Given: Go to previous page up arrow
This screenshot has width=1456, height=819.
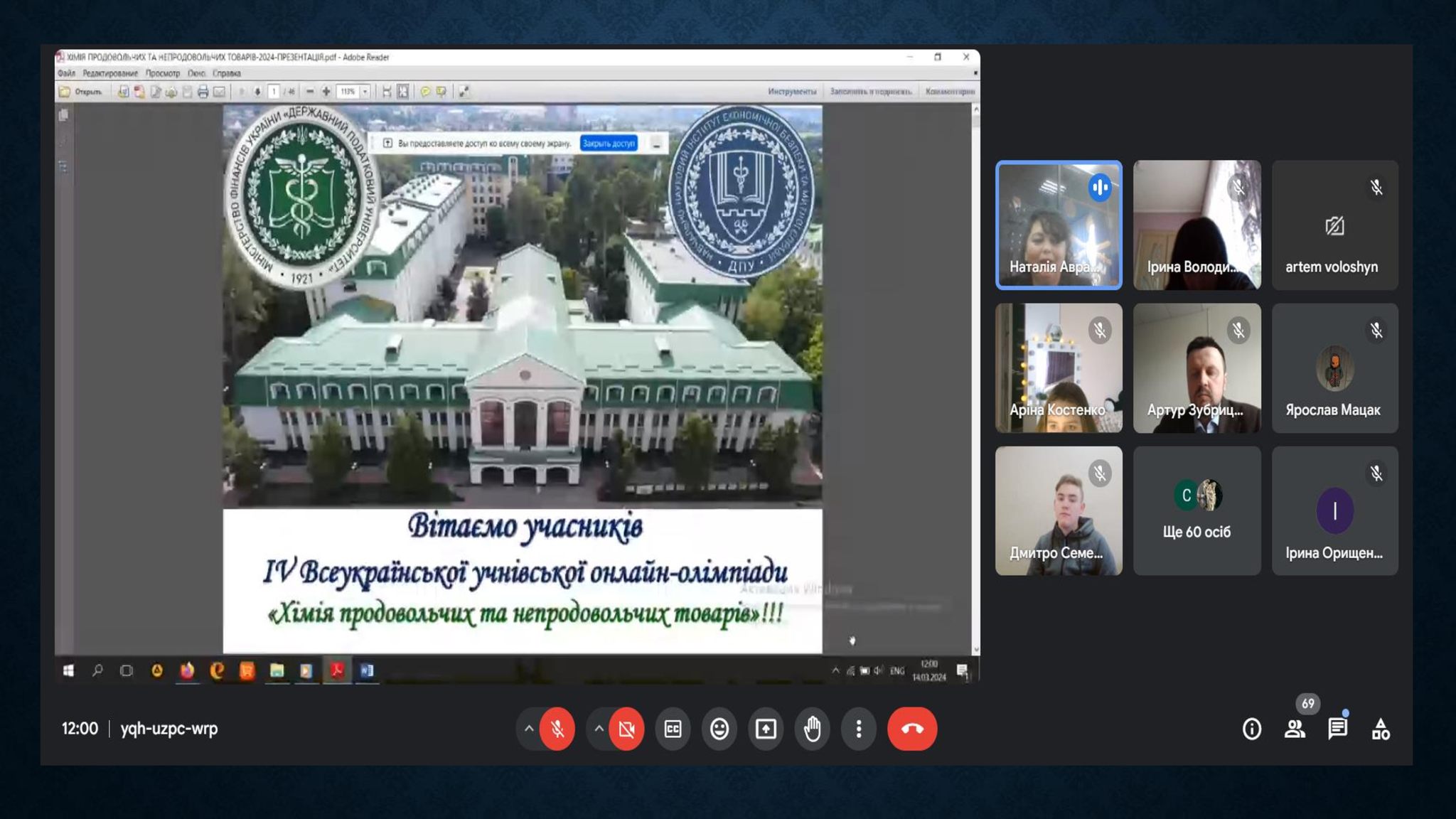Looking at the screenshot, I should [x=242, y=92].
